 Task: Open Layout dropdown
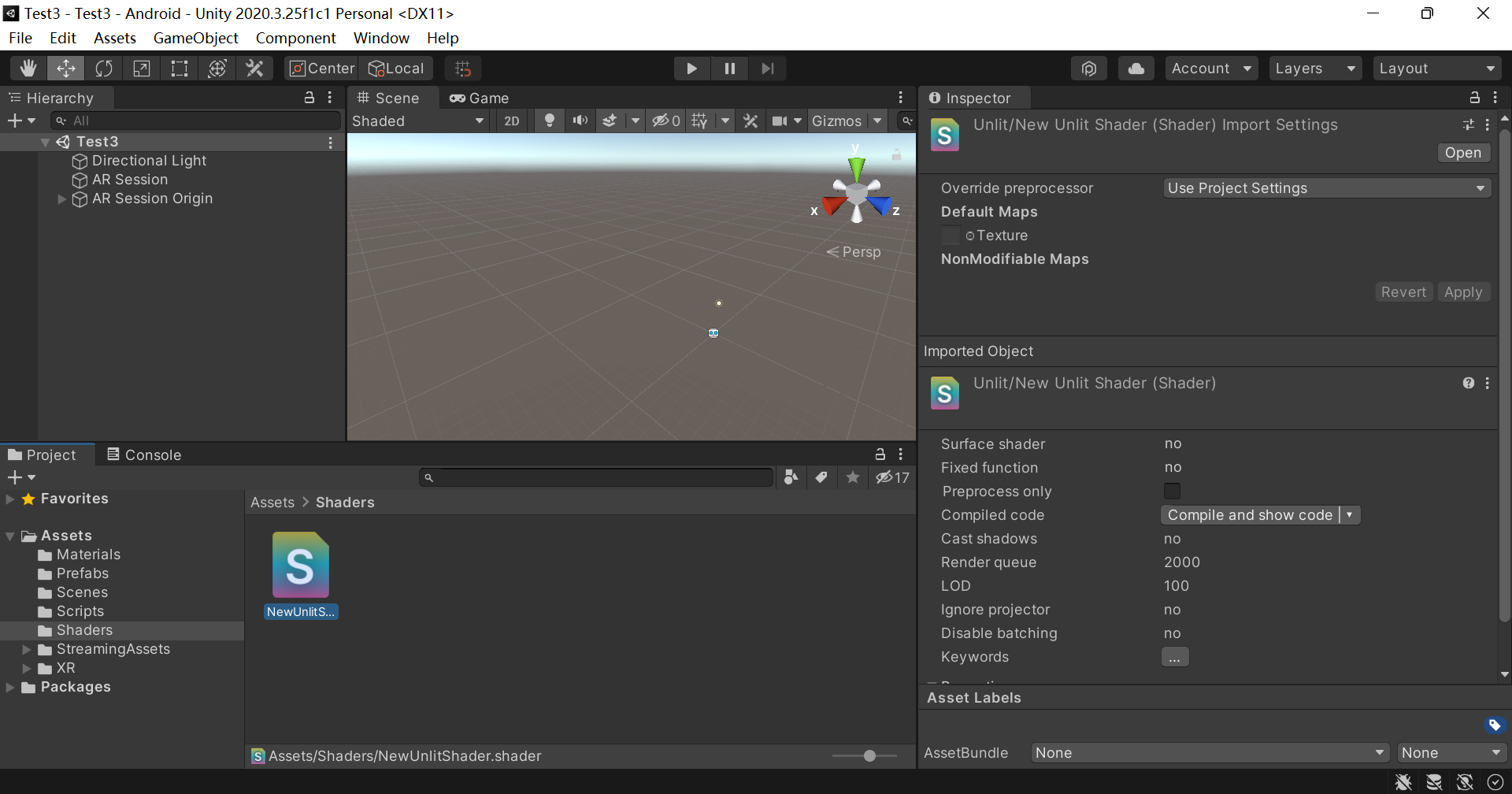(1437, 69)
